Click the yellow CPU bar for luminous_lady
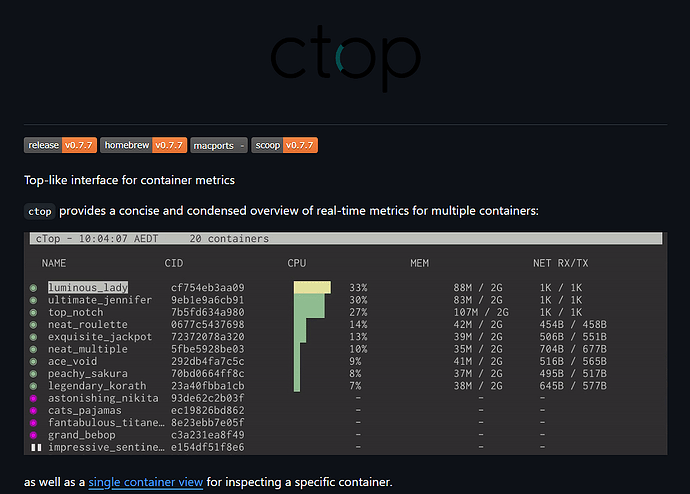This screenshot has height=494, width=690. point(312,288)
